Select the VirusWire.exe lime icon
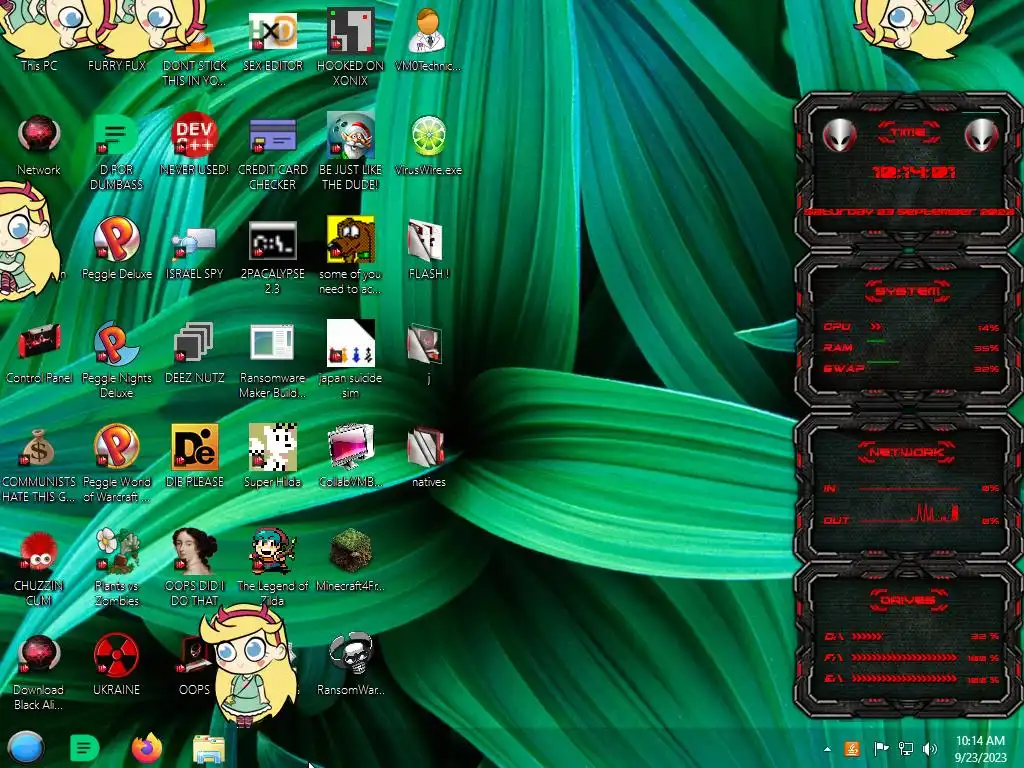 (x=428, y=135)
